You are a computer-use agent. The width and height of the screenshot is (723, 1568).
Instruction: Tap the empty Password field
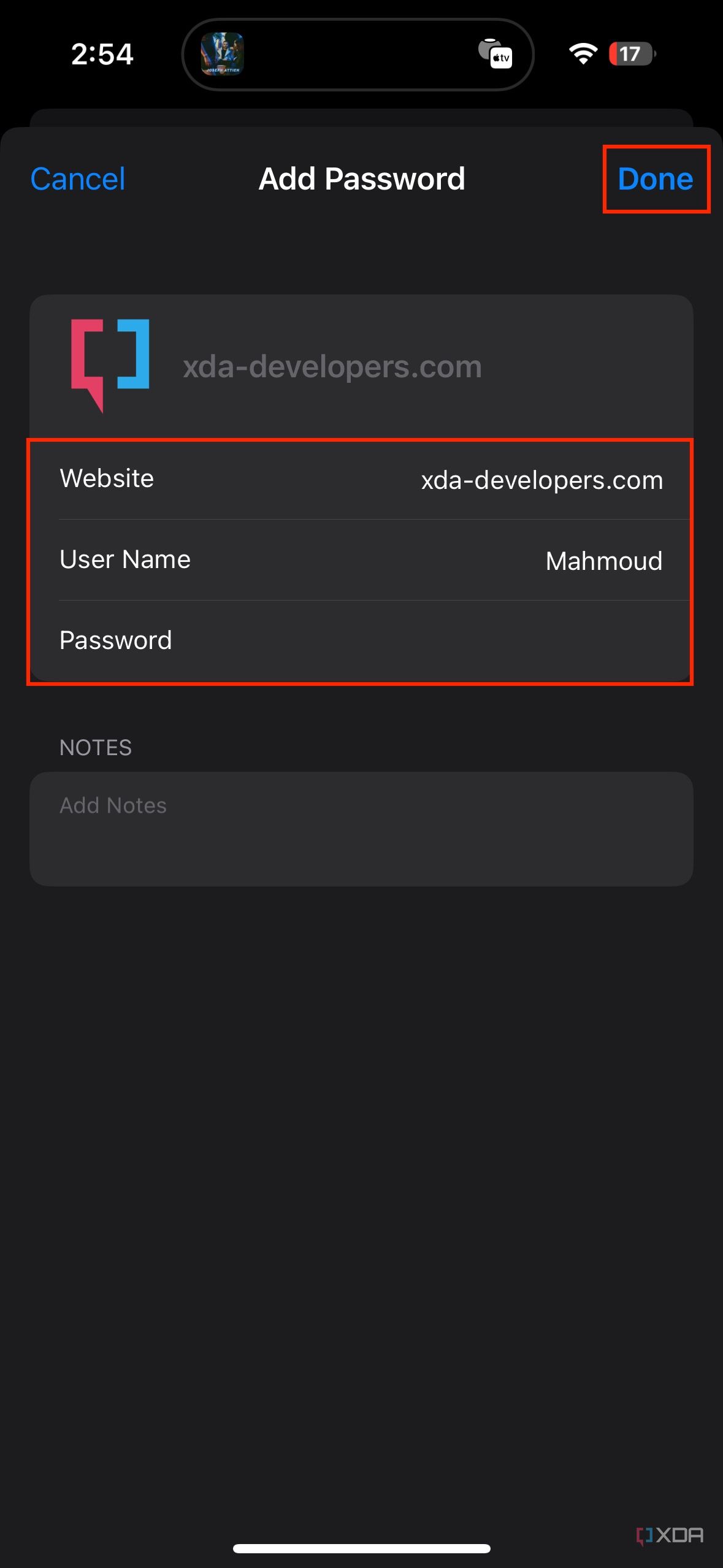[x=429, y=640]
